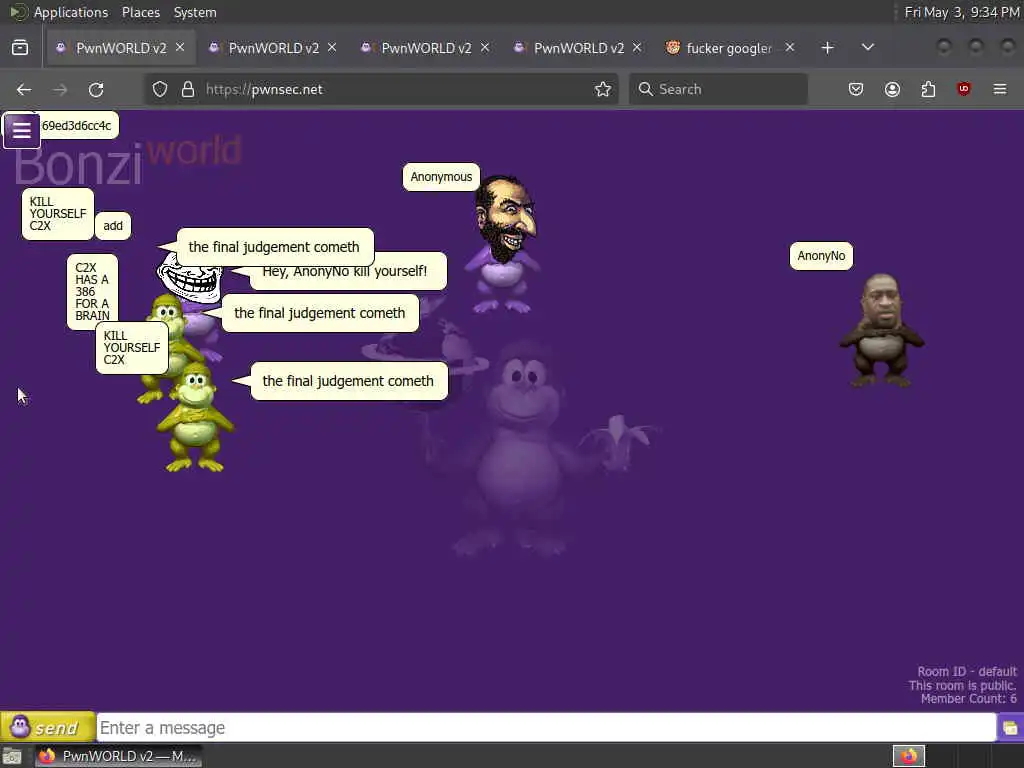1024x768 pixels.
Task: Click the Anonymous name tag
Action: [x=441, y=177]
